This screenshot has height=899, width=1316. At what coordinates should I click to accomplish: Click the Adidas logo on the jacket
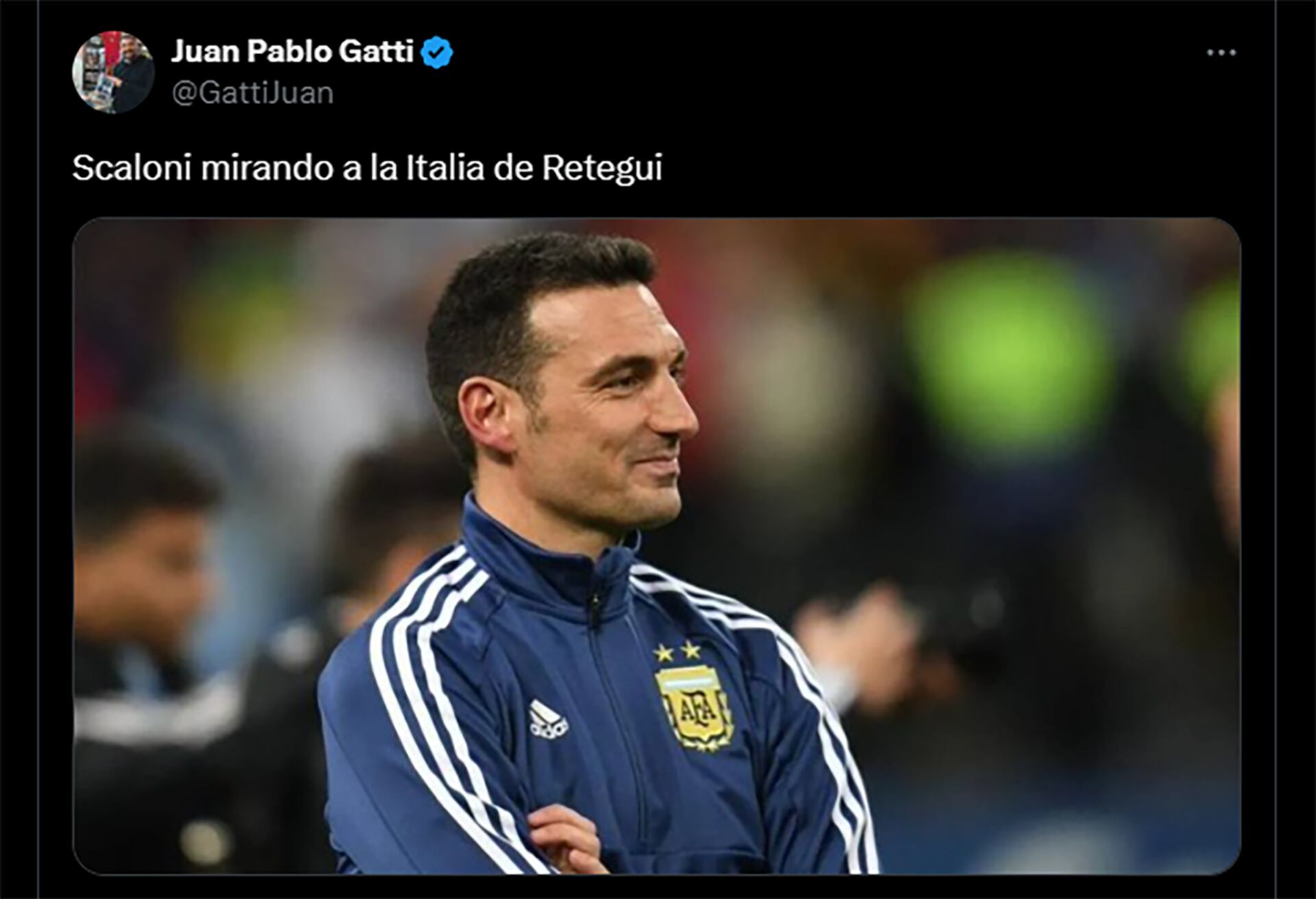click(548, 719)
